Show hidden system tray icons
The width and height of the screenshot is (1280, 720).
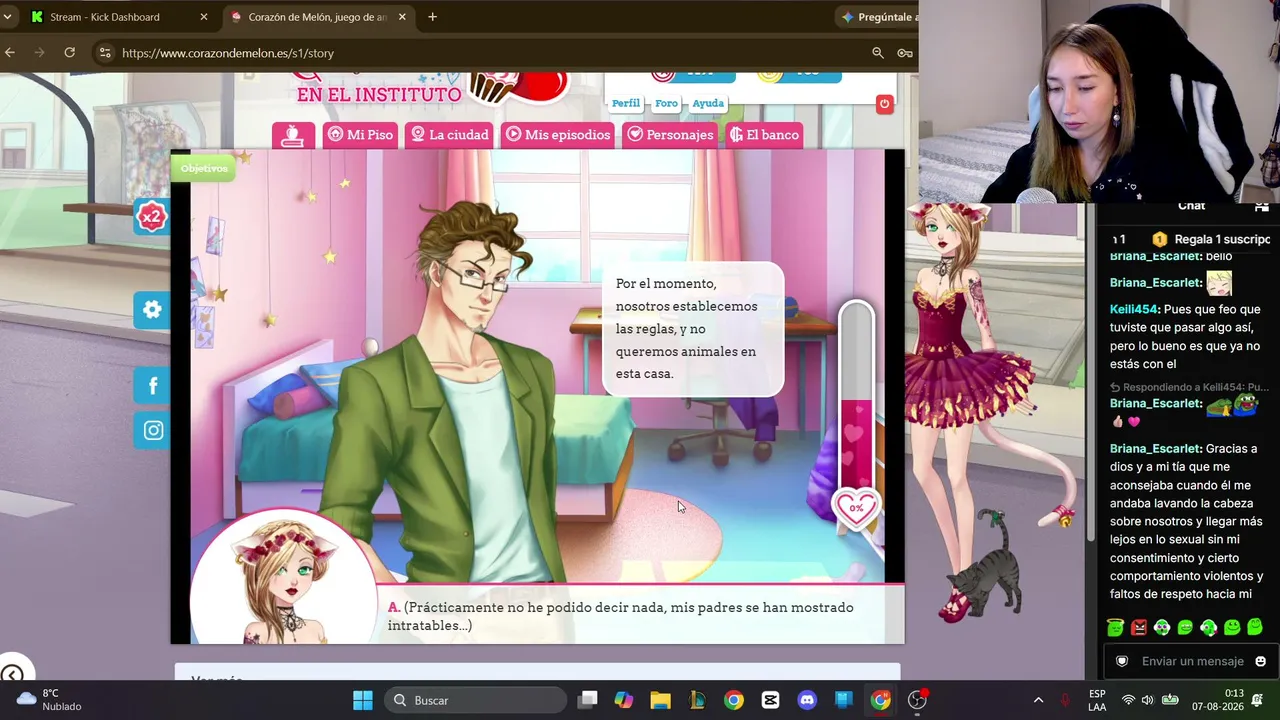[1038, 700]
